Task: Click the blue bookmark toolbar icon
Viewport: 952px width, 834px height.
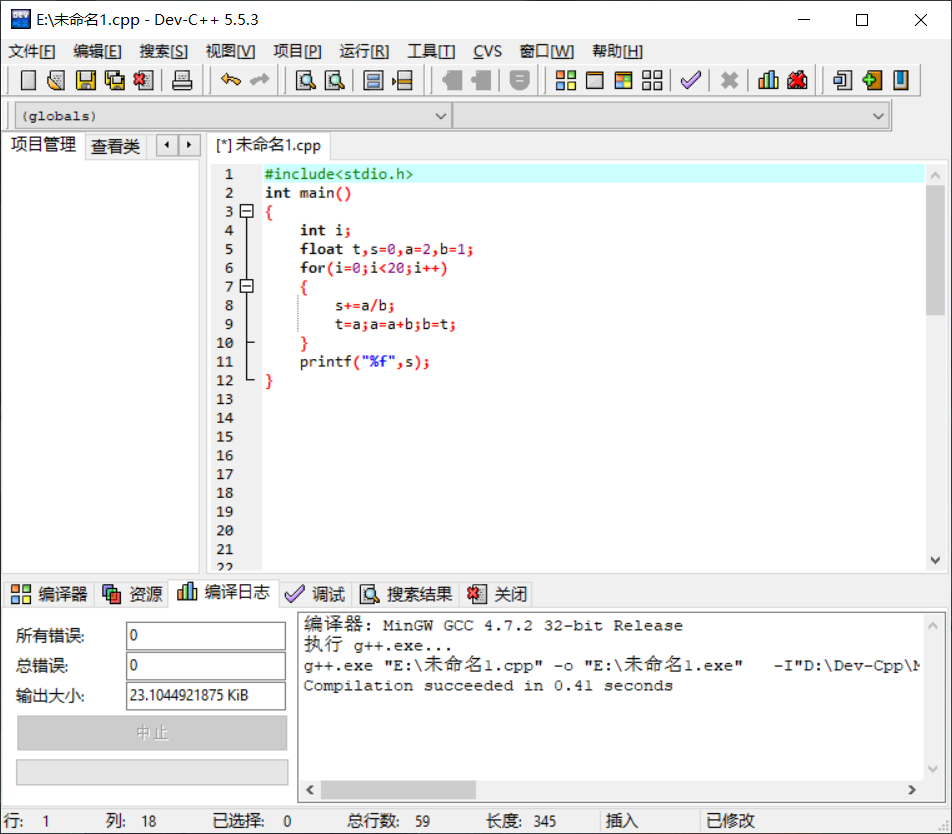Action: (901, 80)
